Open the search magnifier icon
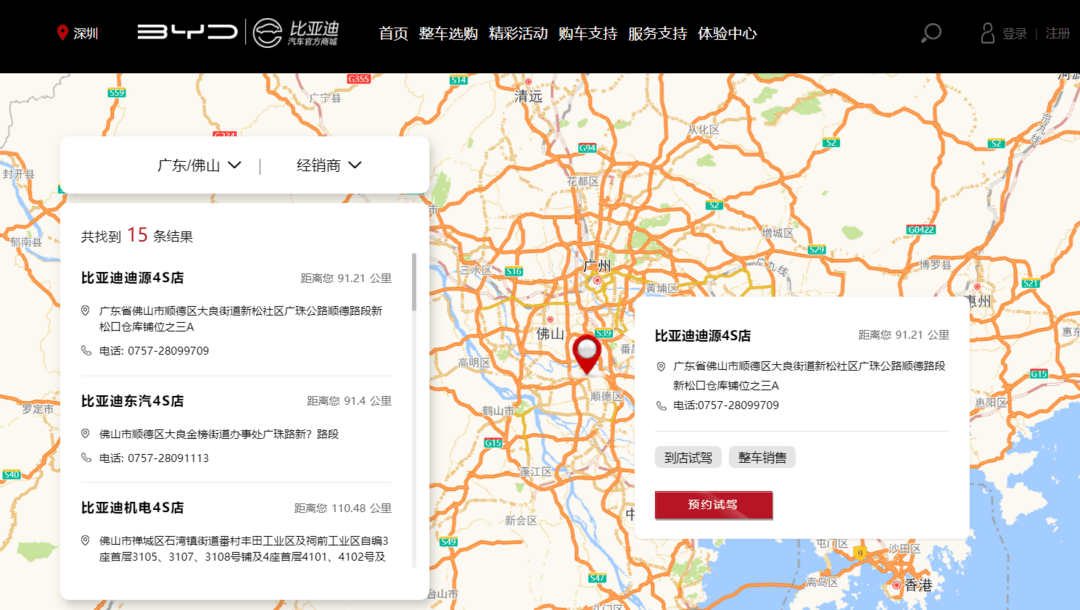This screenshot has height=610, width=1080. coord(931,32)
